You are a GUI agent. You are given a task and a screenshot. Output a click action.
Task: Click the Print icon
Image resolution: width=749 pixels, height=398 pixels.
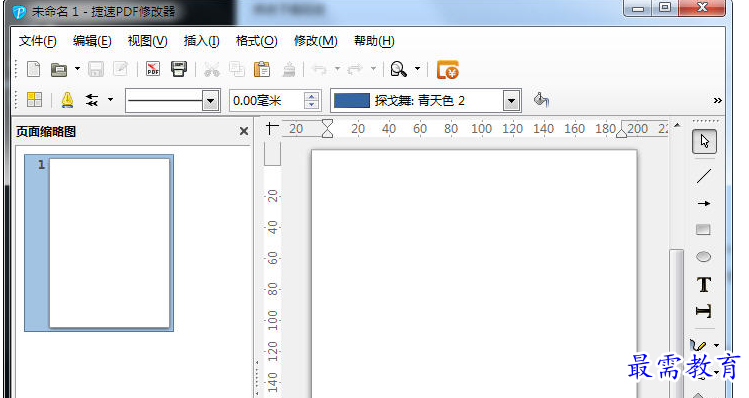coord(179,70)
